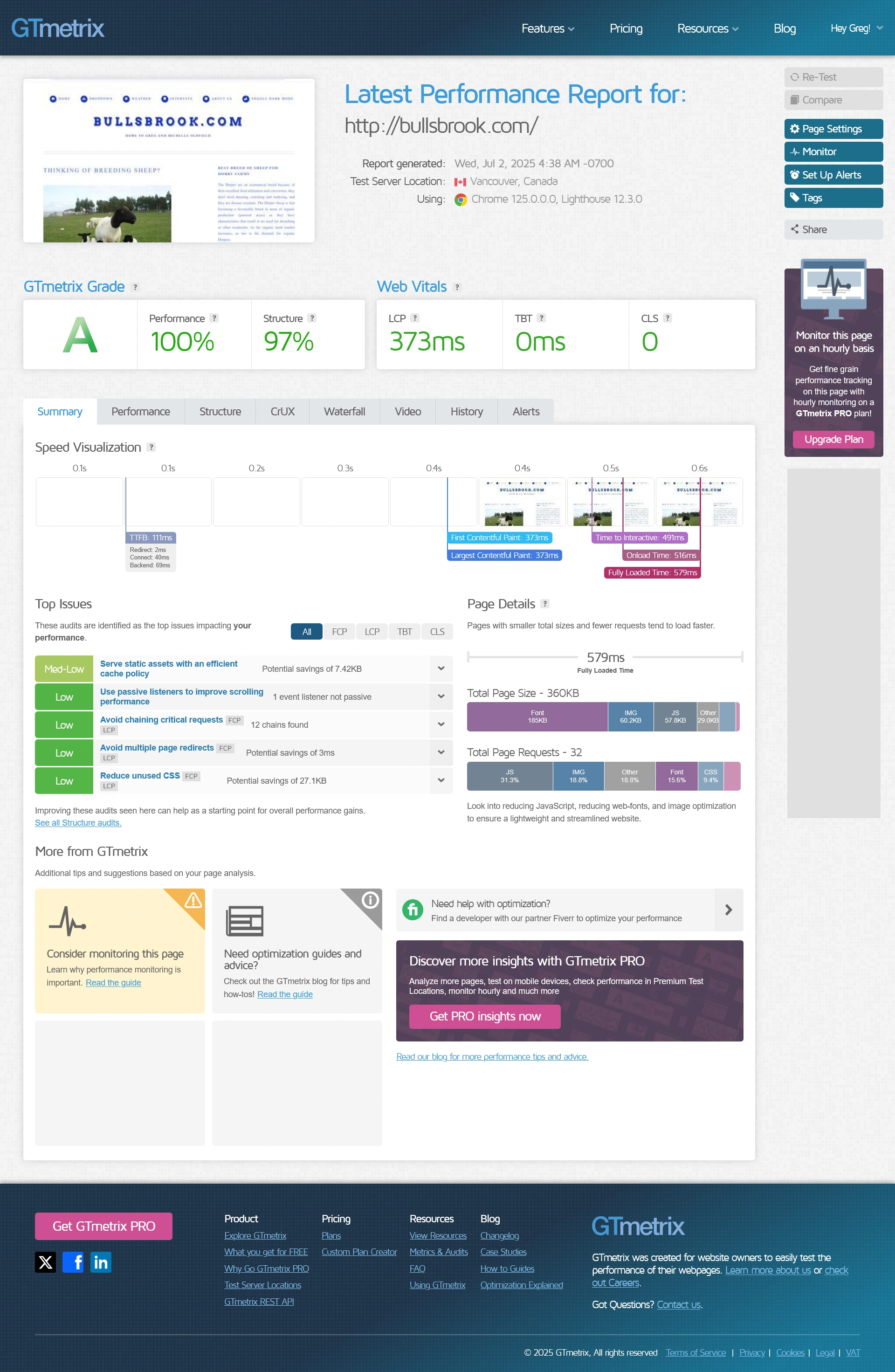The height and width of the screenshot is (1372, 895).
Task: Click help icon next to Structure score
Action: (x=312, y=317)
